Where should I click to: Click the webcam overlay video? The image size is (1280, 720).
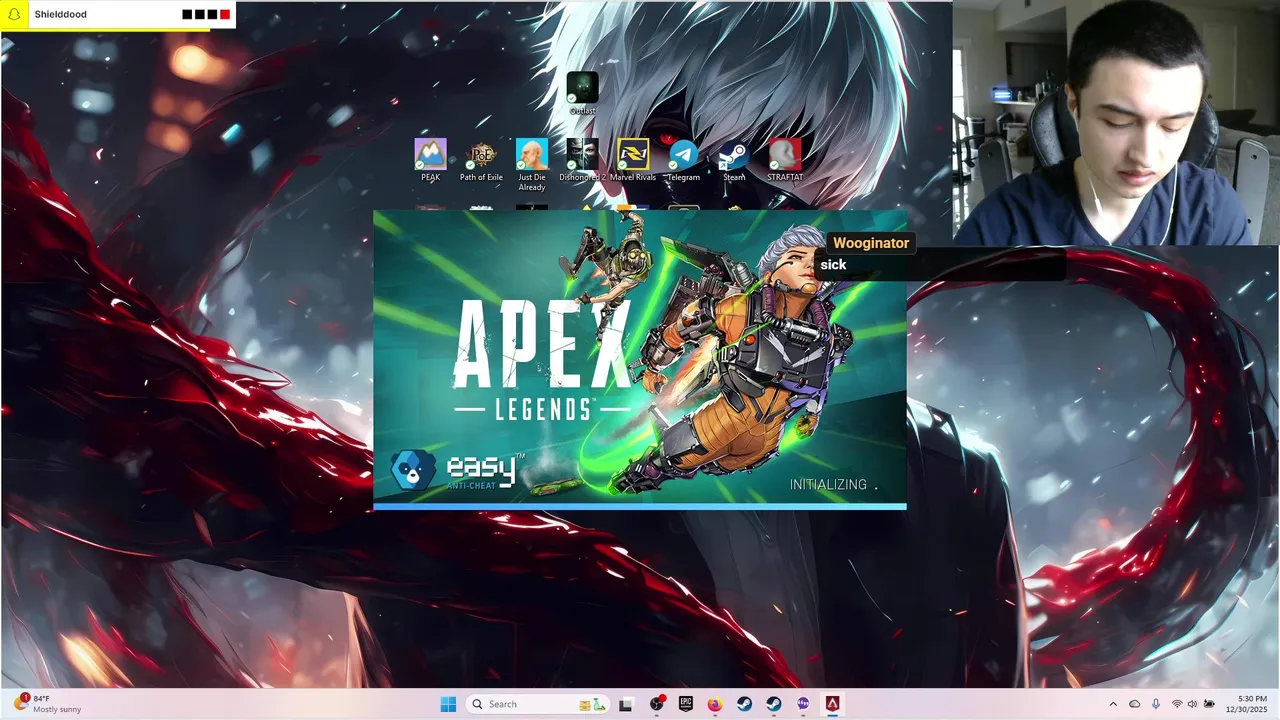tap(1116, 122)
